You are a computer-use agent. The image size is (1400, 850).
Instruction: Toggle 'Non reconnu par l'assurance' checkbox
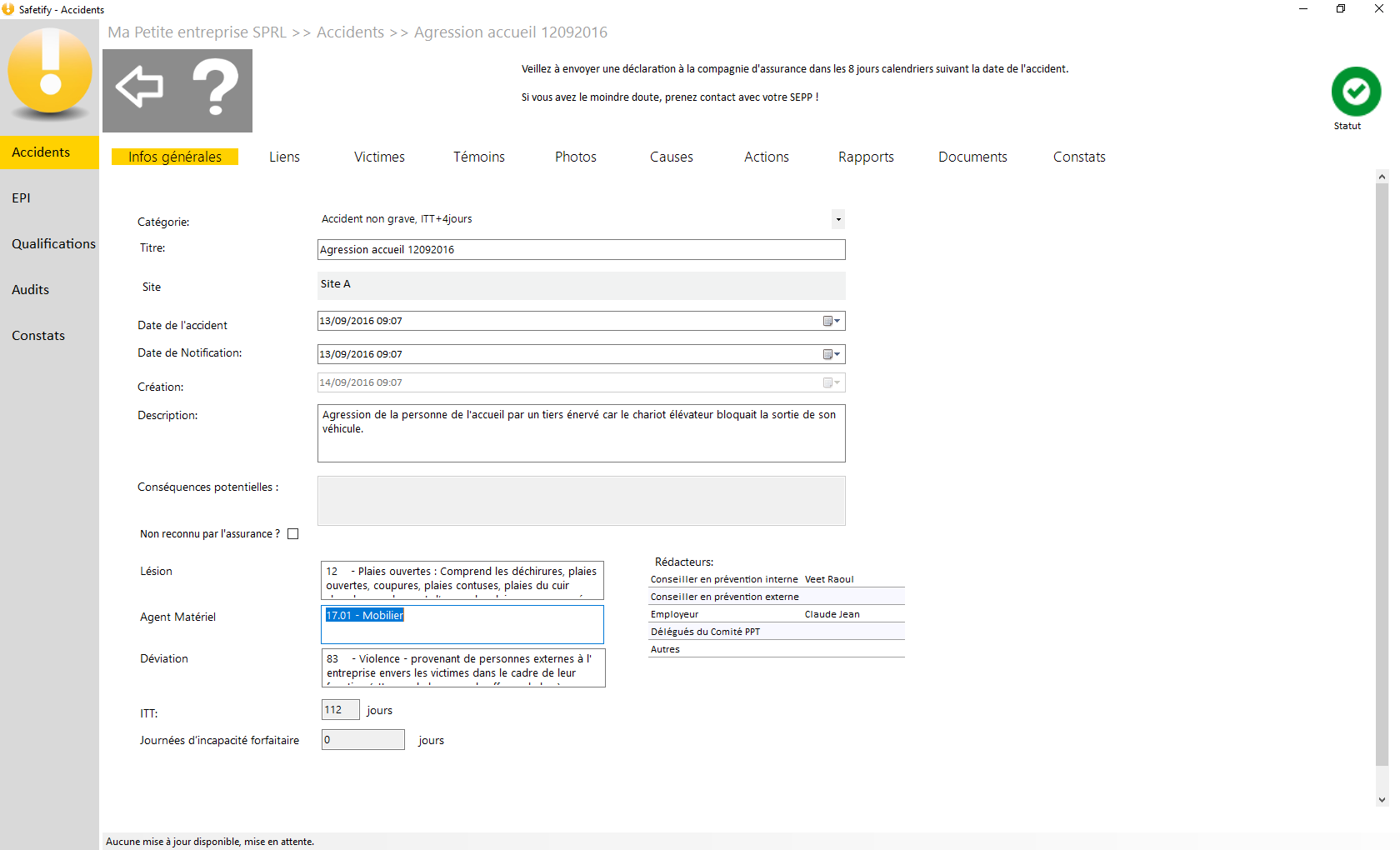(292, 534)
